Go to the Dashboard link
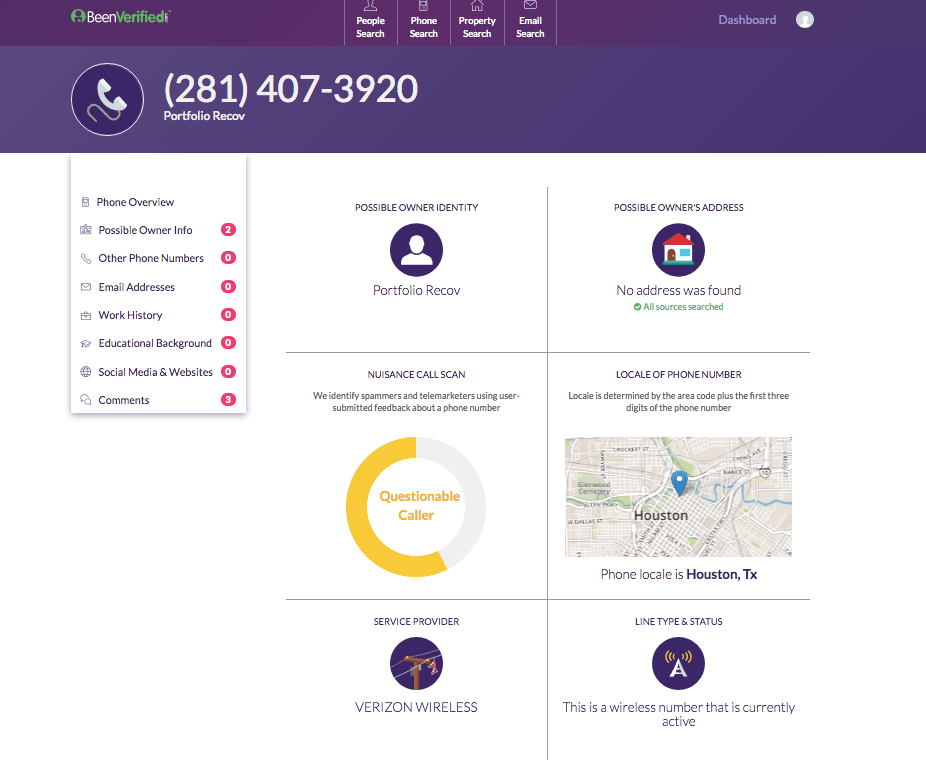Image resolution: width=926 pixels, height=760 pixels. (747, 19)
